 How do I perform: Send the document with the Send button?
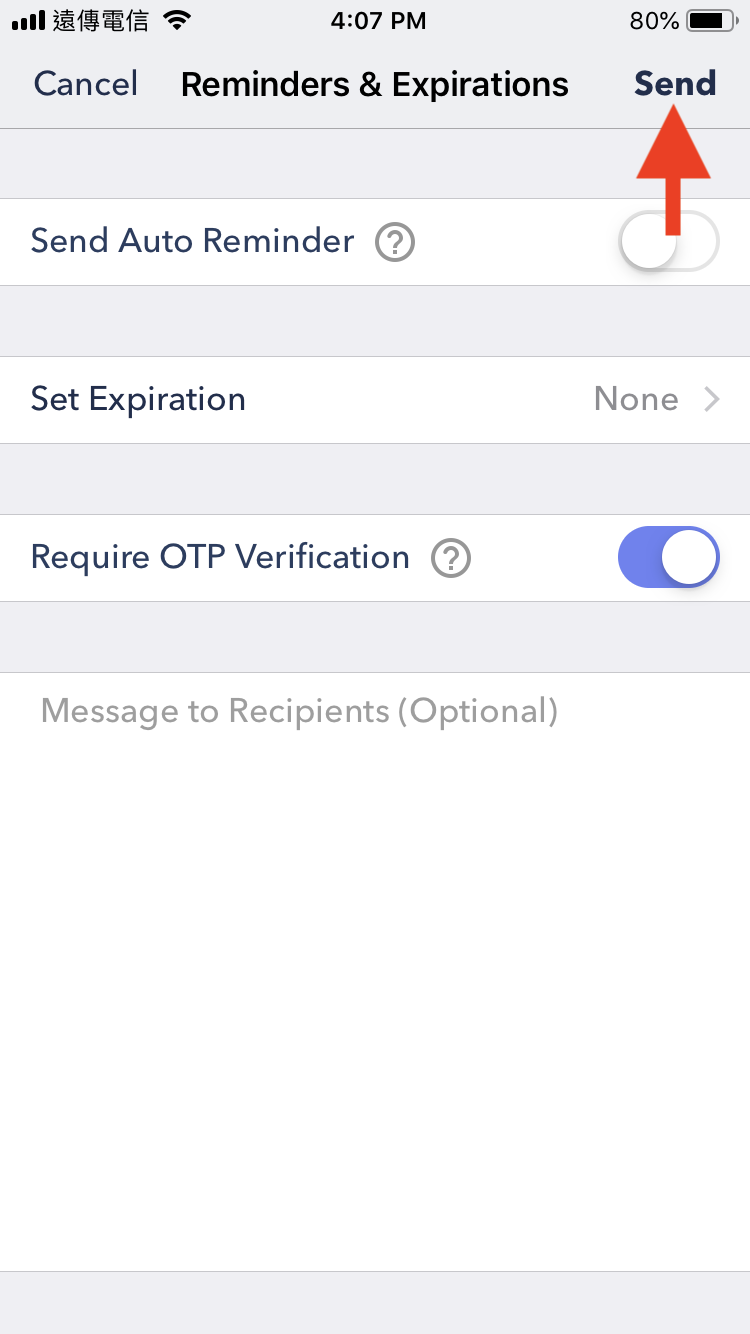(675, 84)
